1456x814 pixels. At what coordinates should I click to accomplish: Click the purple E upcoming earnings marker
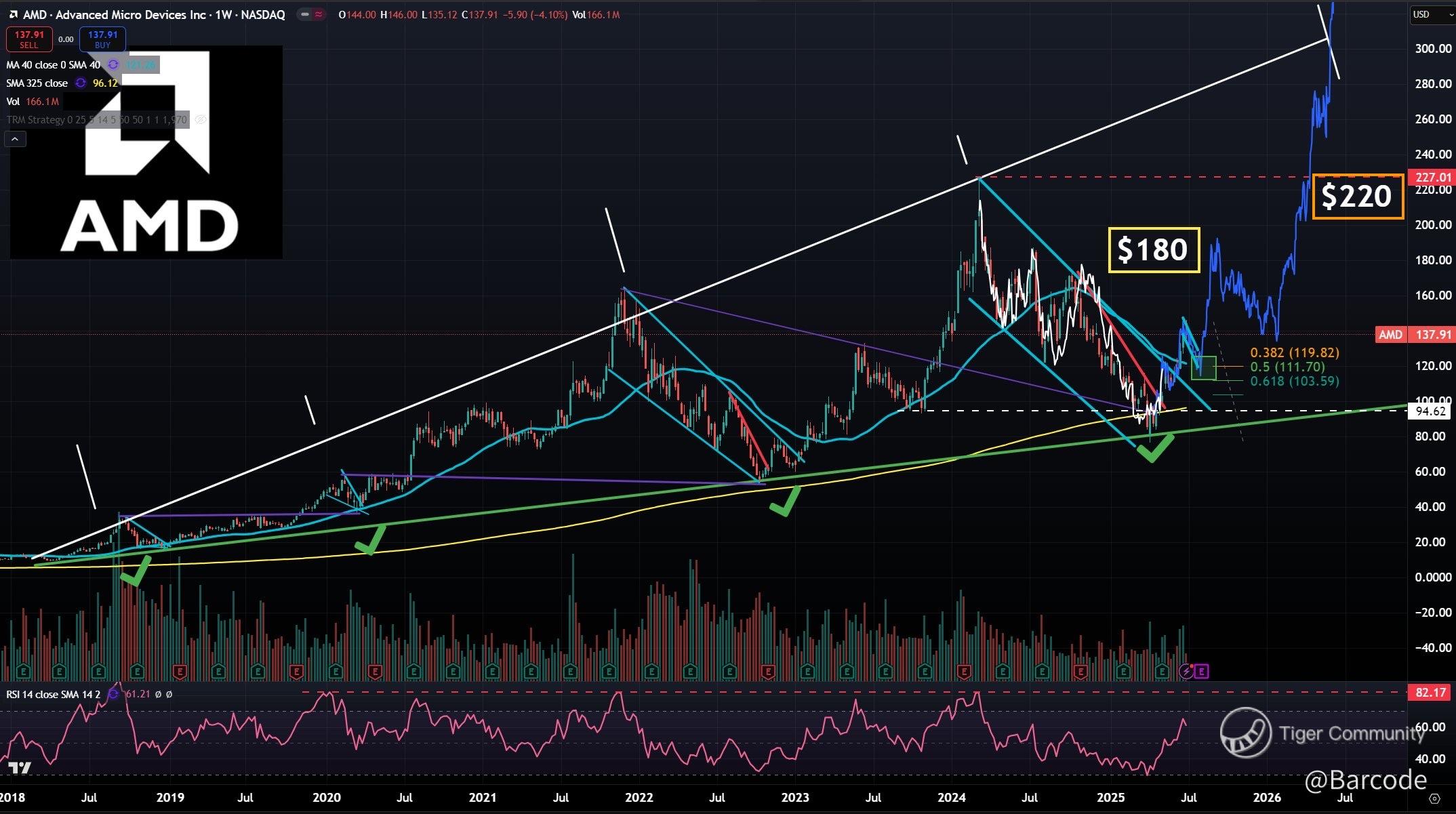(1201, 672)
